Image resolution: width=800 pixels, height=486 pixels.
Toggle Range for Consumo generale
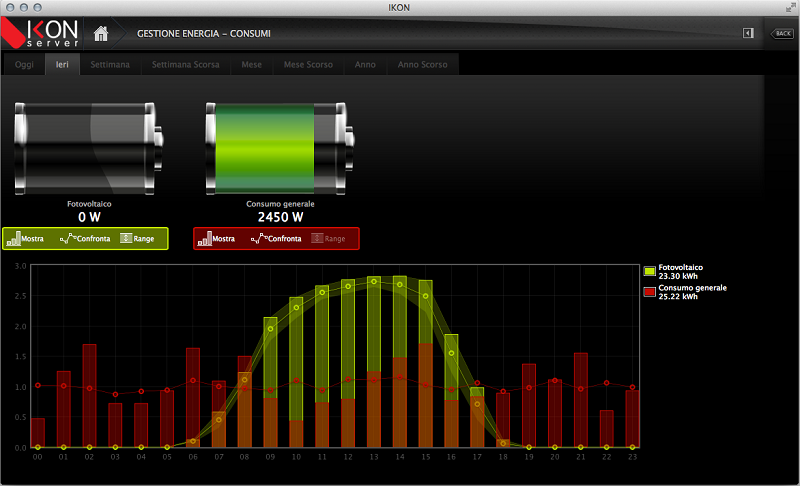tap(328, 238)
